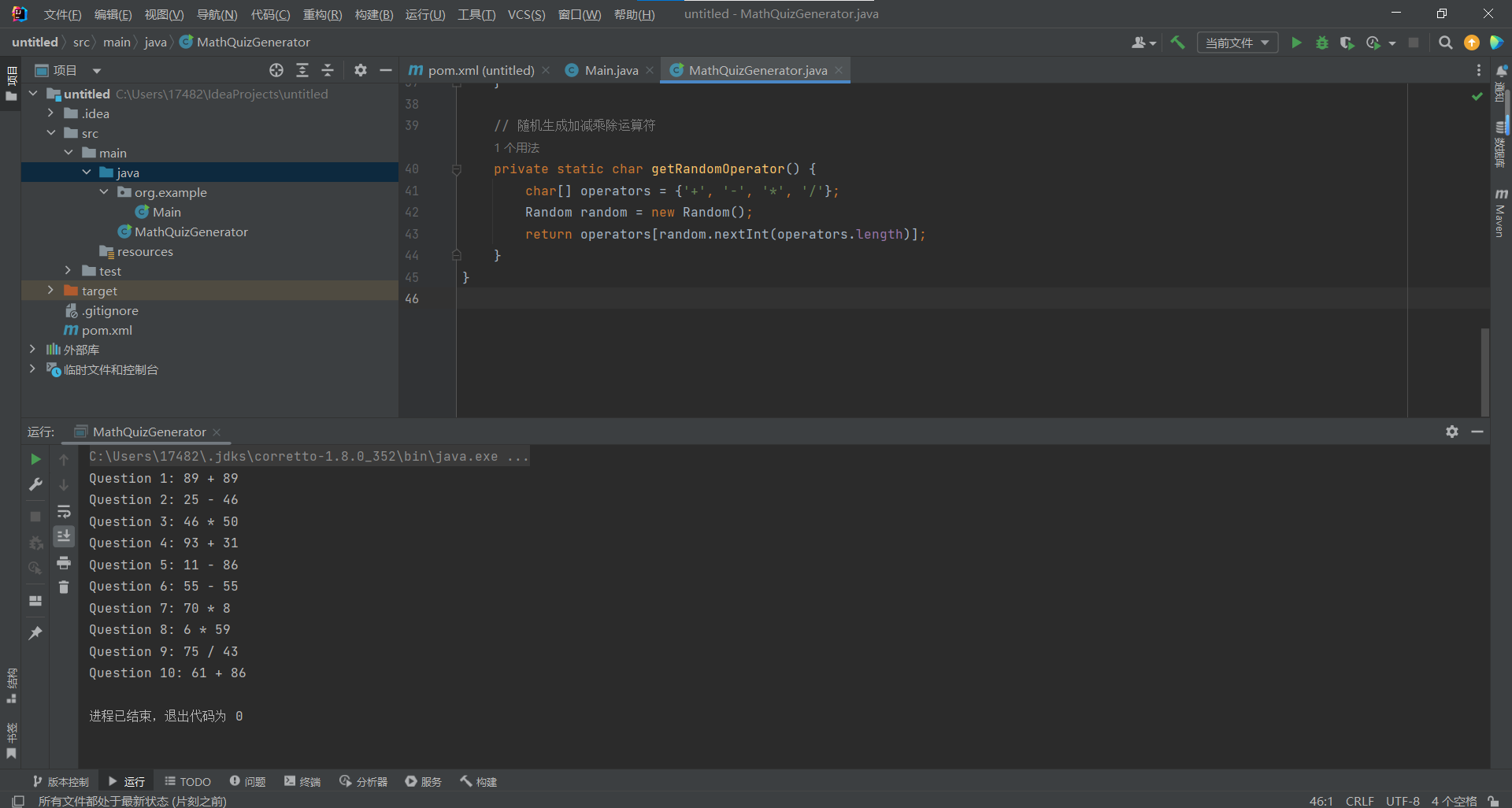Expand the target folder
Image resolution: width=1512 pixels, height=808 pixels.
50,291
